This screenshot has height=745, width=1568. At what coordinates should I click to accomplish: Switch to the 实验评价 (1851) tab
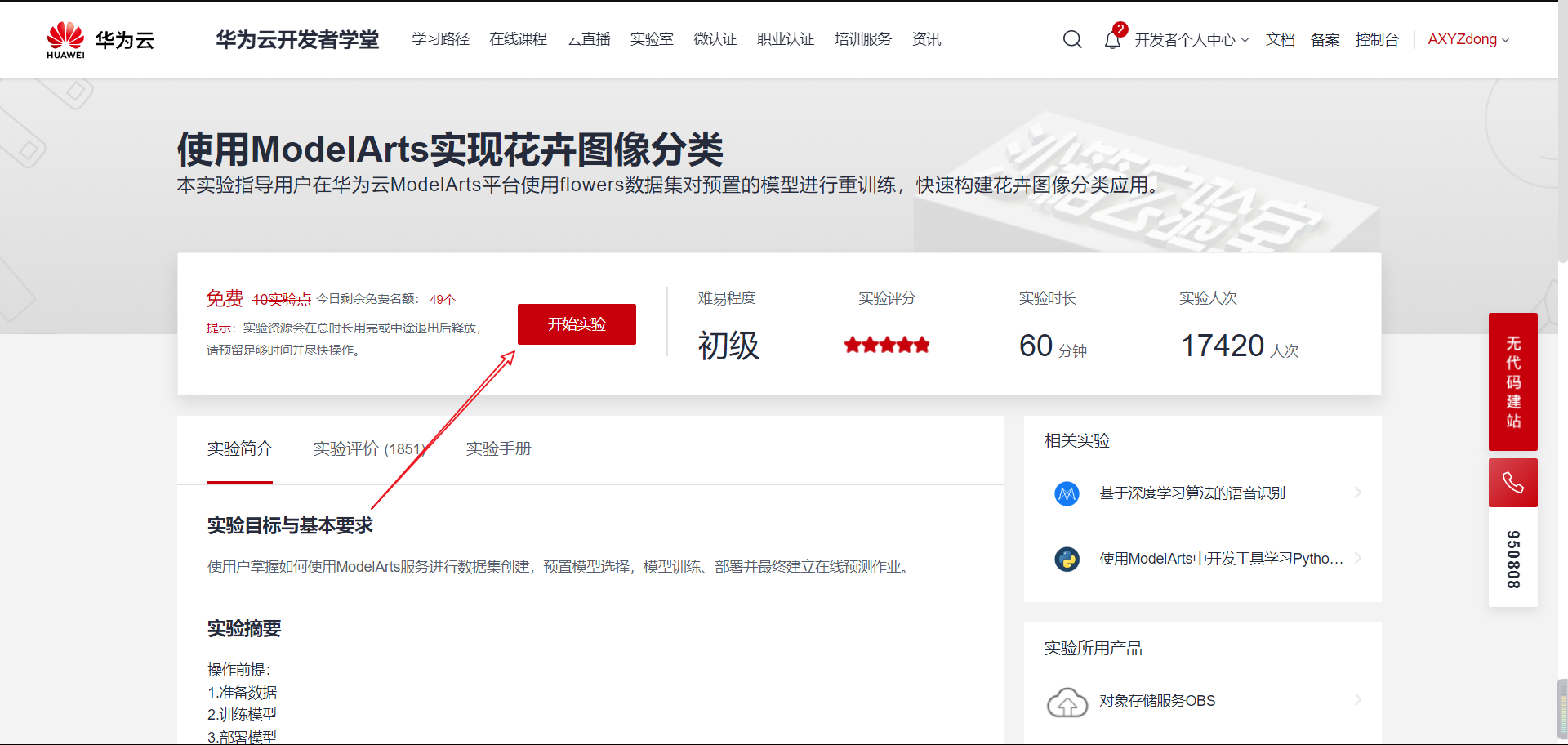pos(369,449)
